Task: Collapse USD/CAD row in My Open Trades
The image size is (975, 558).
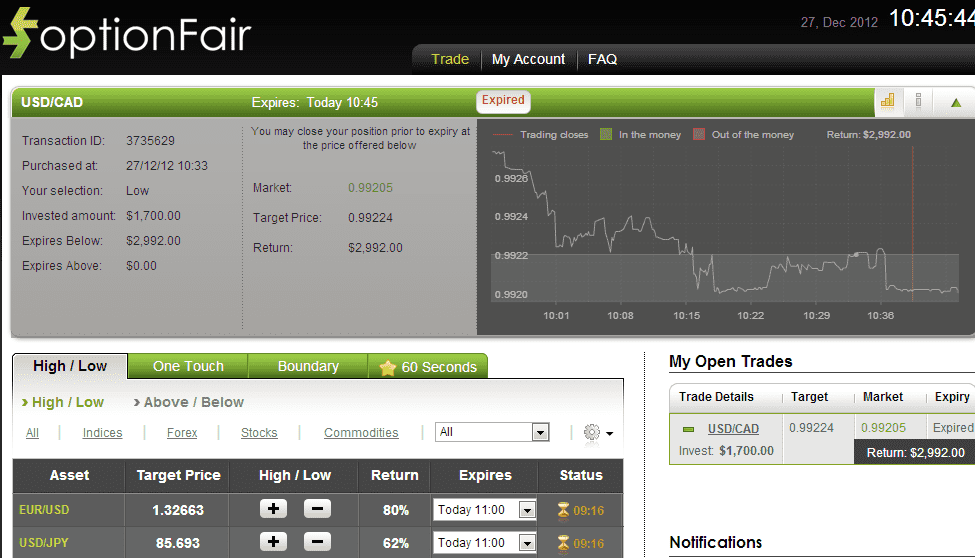Action: pos(688,429)
